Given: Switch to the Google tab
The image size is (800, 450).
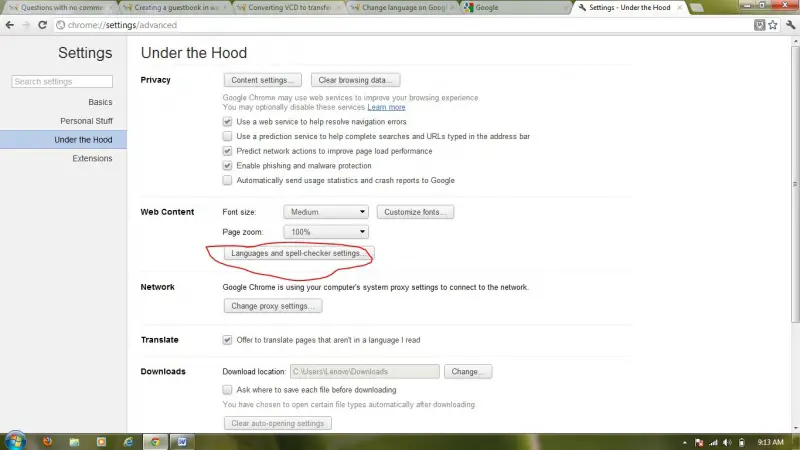Looking at the screenshot, I should [515, 8].
